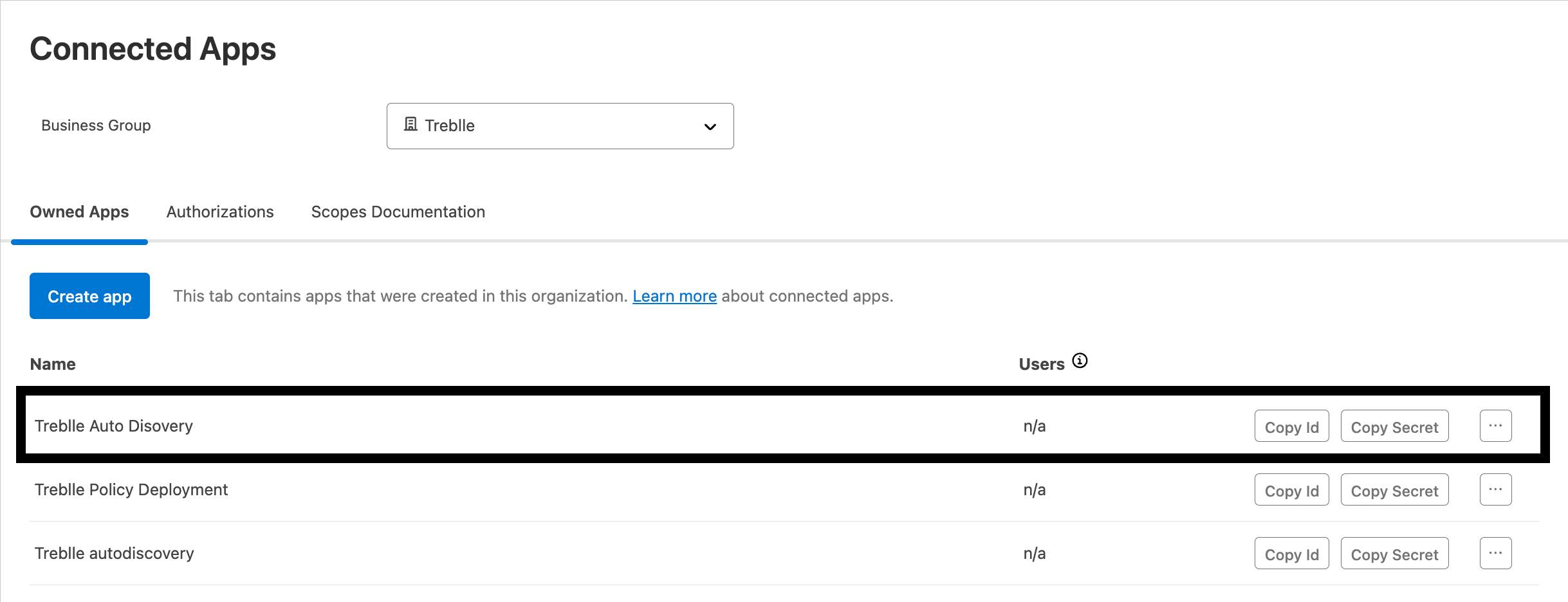Click the Users info icon
This screenshot has width=1568, height=602.
1080,361
